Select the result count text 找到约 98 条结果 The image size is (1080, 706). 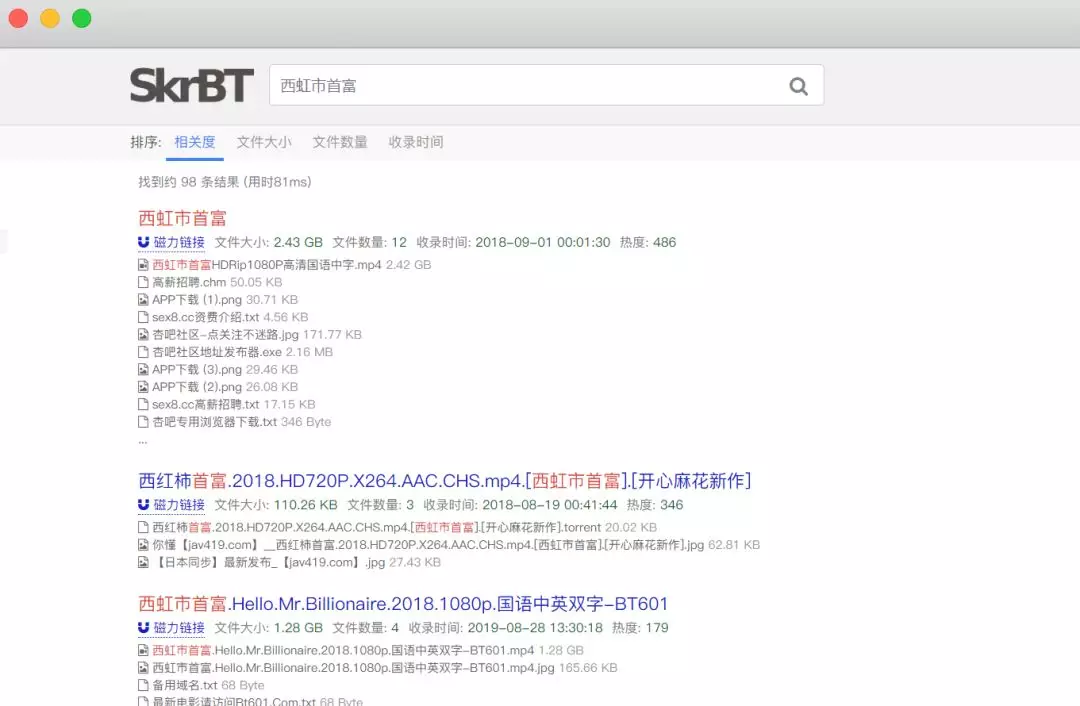tap(189, 182)
